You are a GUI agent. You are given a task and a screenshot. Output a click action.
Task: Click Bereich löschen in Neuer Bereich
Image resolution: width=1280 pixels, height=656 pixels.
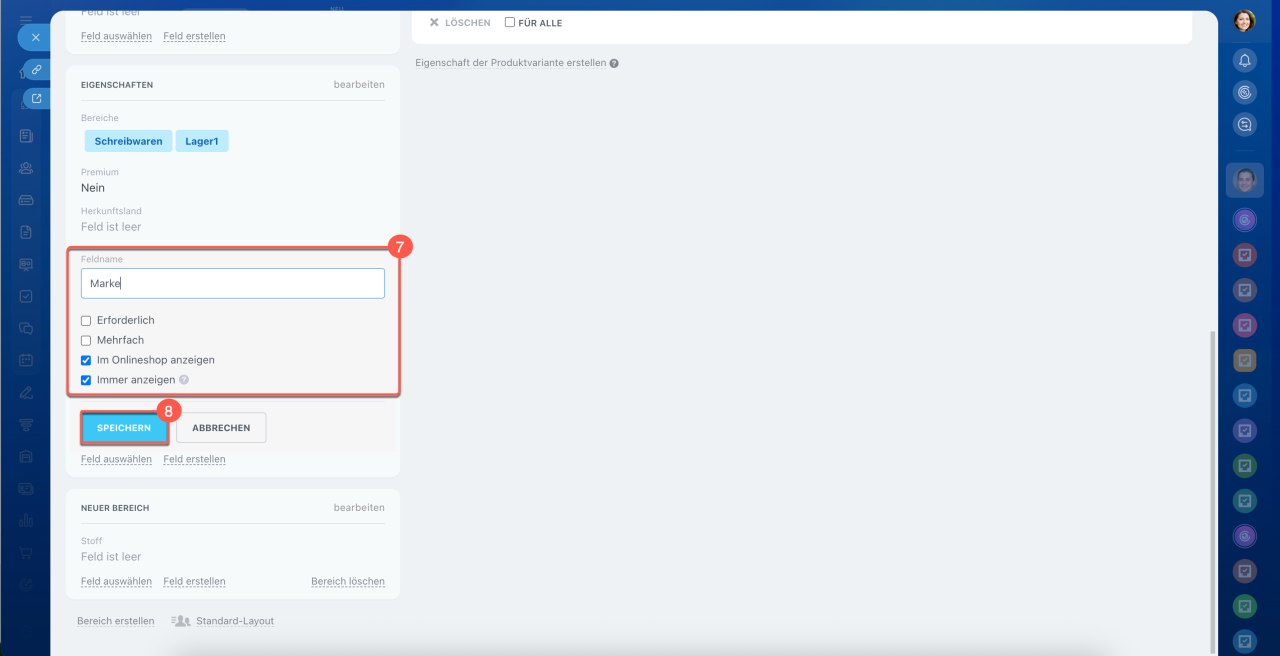[347, 581]
